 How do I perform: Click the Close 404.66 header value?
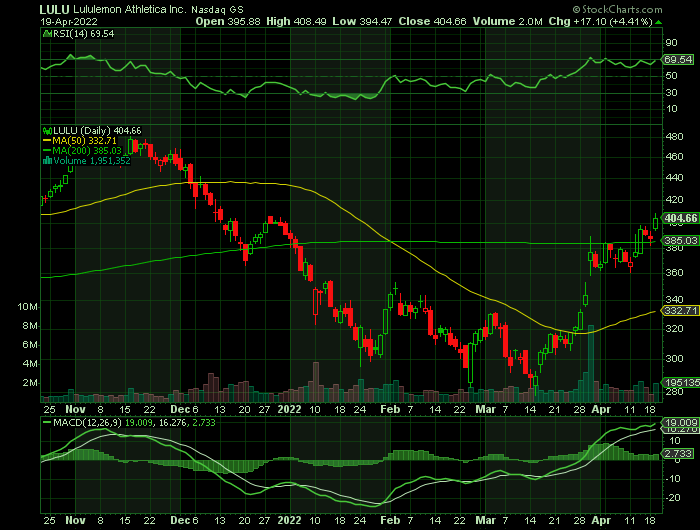(x=432, y=21)
